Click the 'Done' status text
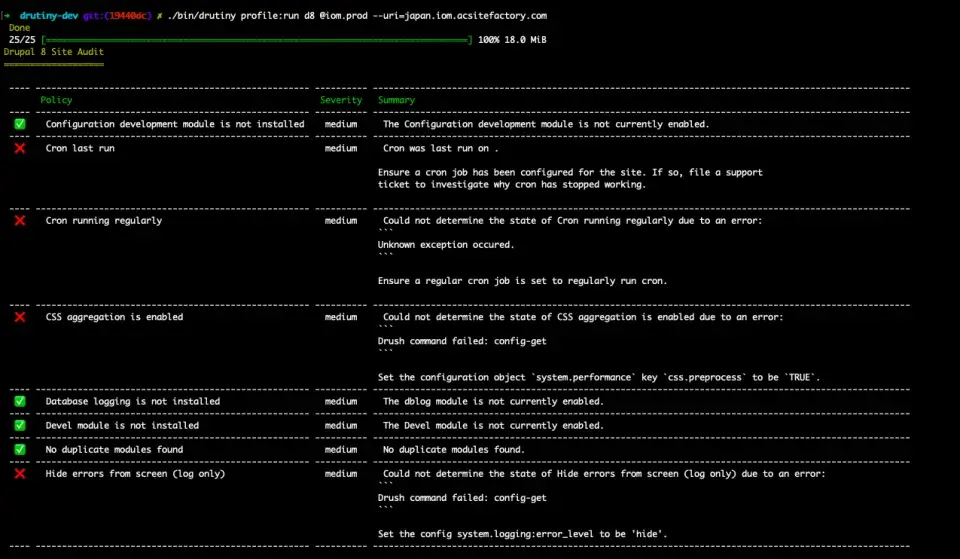This screenshot has height=559, width=960. [20, 28]
